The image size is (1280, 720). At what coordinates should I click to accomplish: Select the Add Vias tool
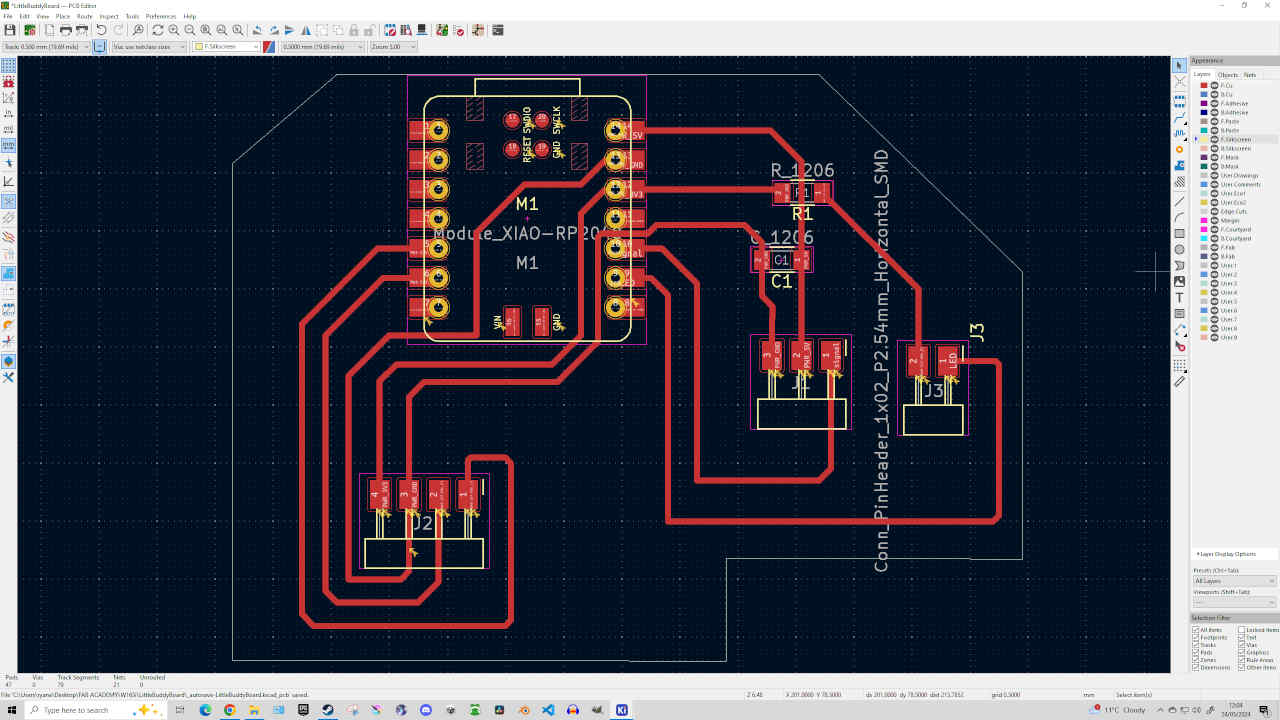click(1180, 149)
